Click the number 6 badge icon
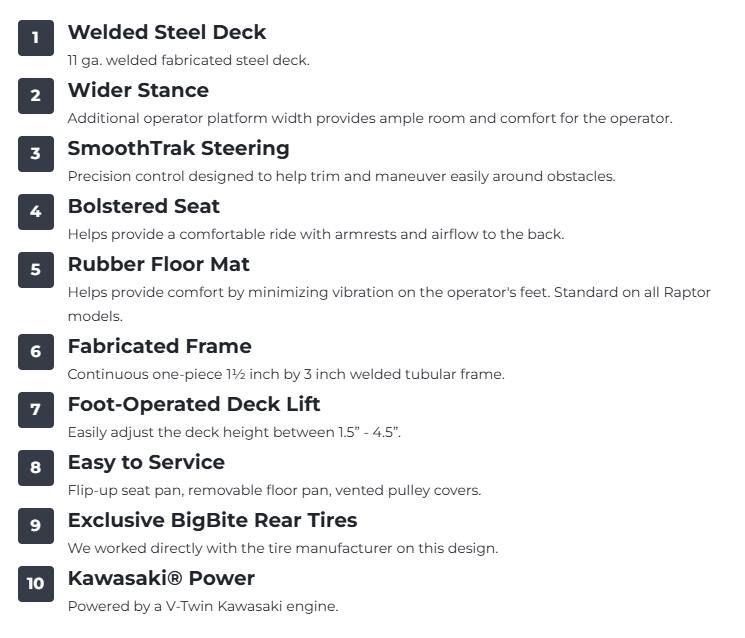Viewport: 745px width, 638px height. (36, 352)
